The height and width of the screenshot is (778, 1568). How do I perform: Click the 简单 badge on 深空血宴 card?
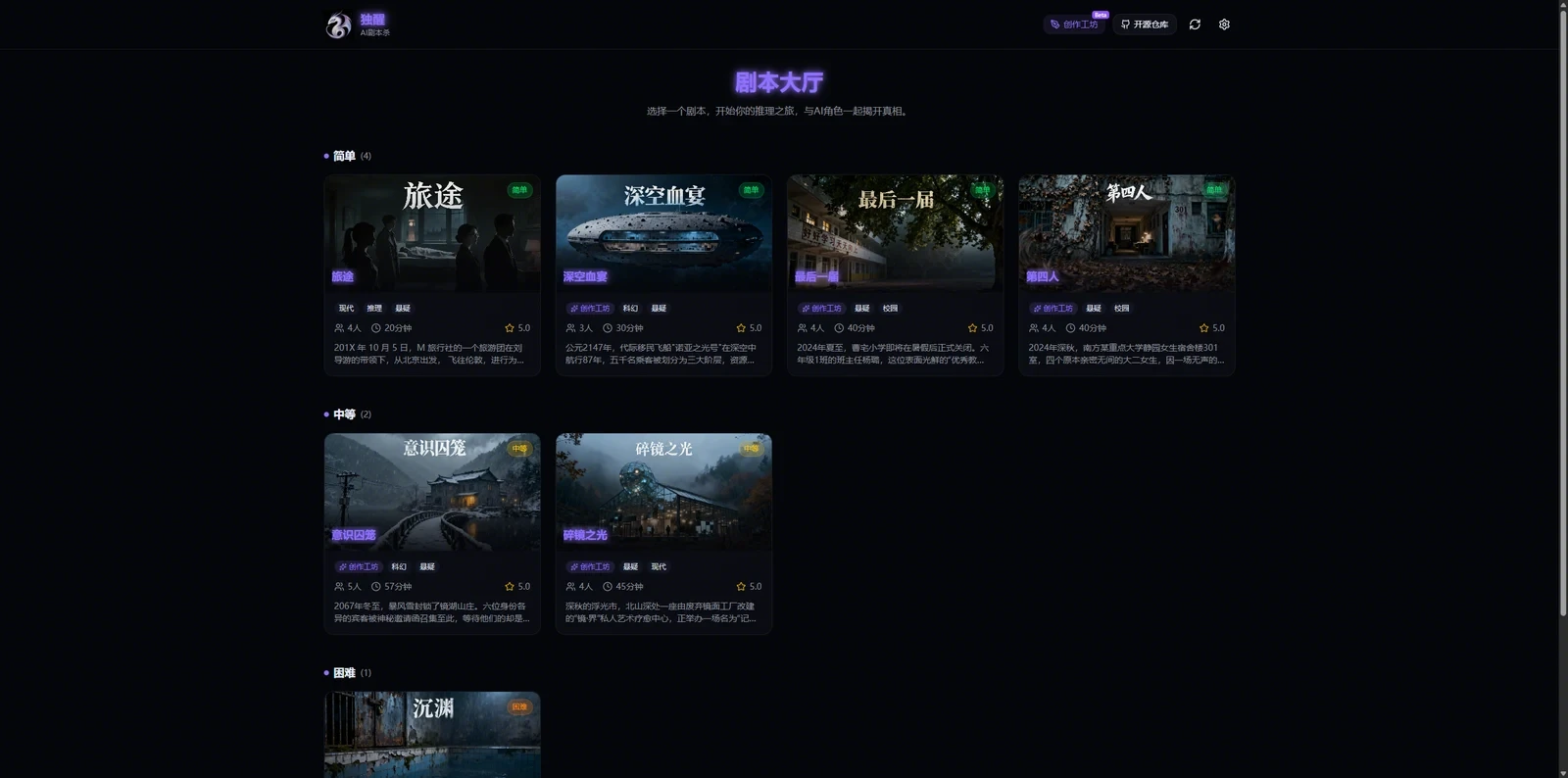(751, 190)
